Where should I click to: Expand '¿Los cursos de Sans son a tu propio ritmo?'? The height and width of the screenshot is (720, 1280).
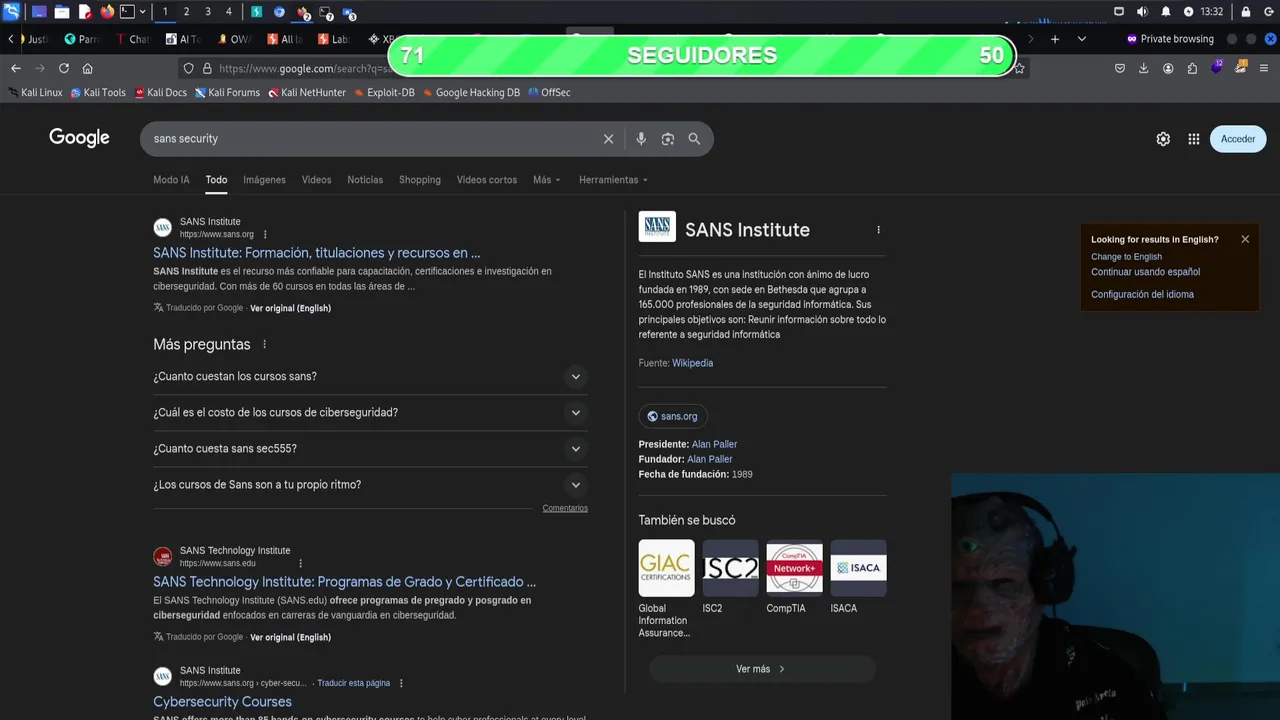click(x=370, y=485)
